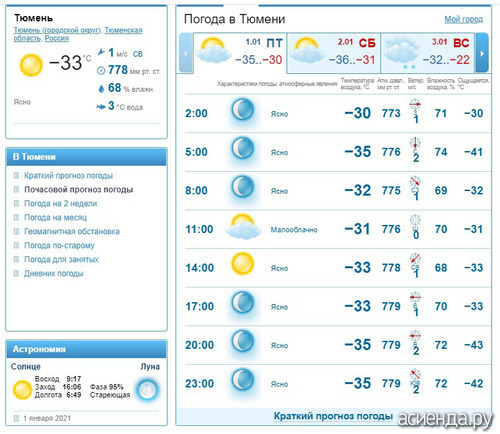Viewport: 500px width, 434px height.
Task: Show next days with right arrow
Action: pos(482,53)
